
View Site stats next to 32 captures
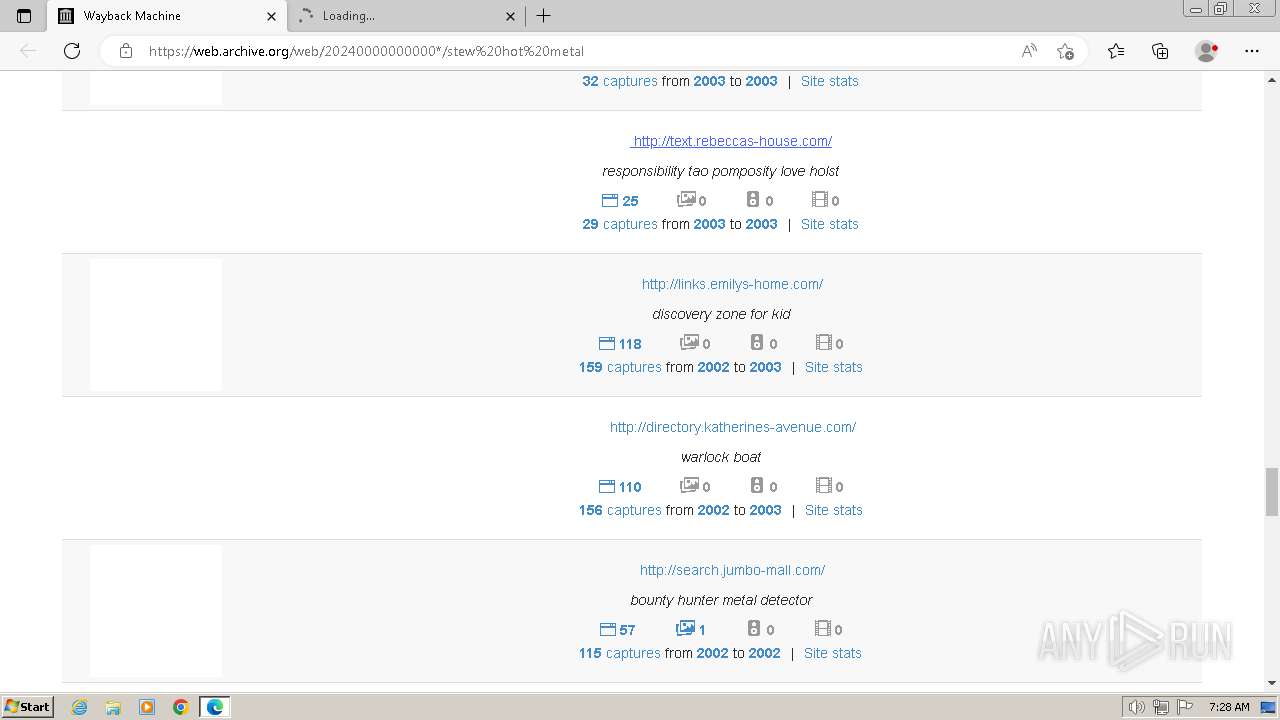(x=829, y=81)
